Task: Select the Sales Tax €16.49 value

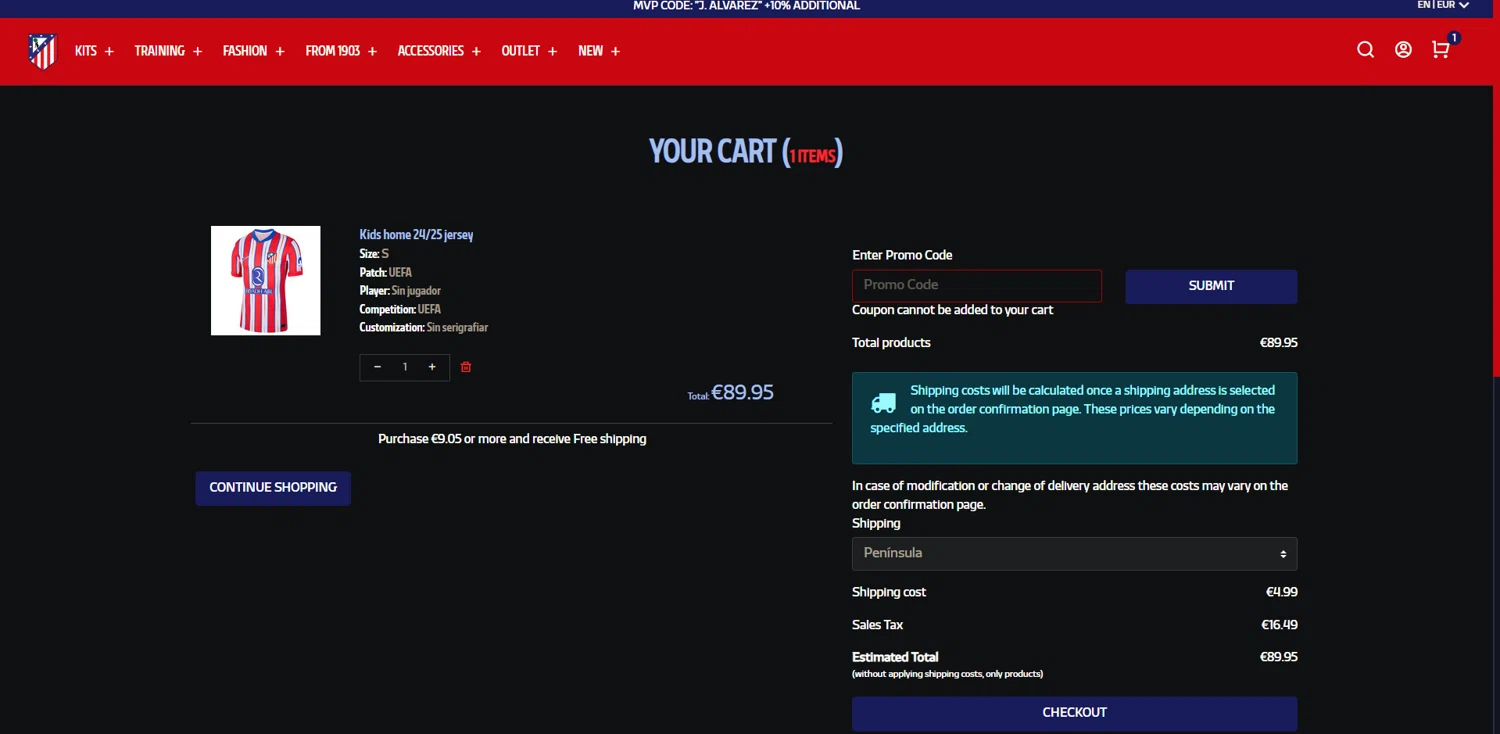Action: point(1279,625)
